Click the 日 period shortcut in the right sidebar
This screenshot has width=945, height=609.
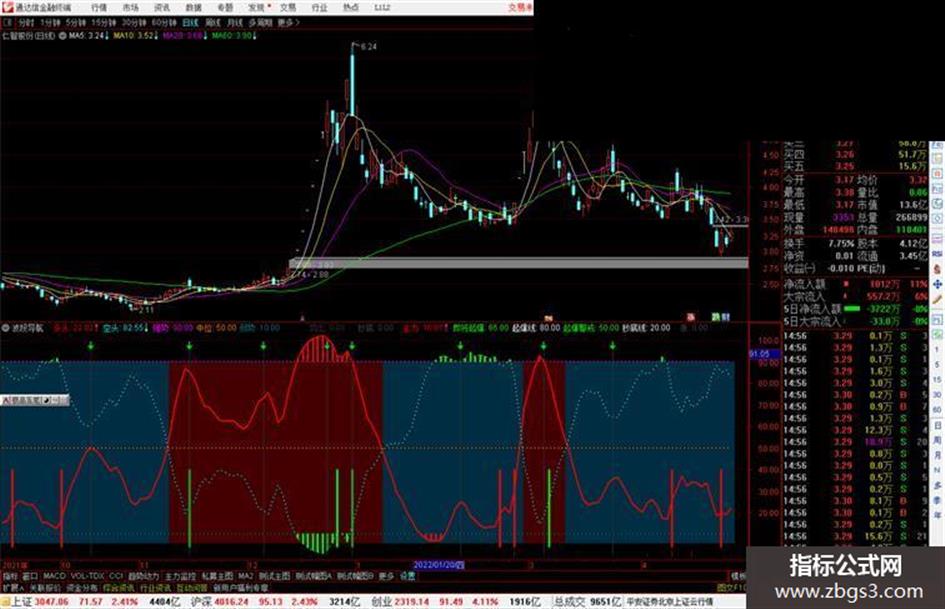(937, 426)
